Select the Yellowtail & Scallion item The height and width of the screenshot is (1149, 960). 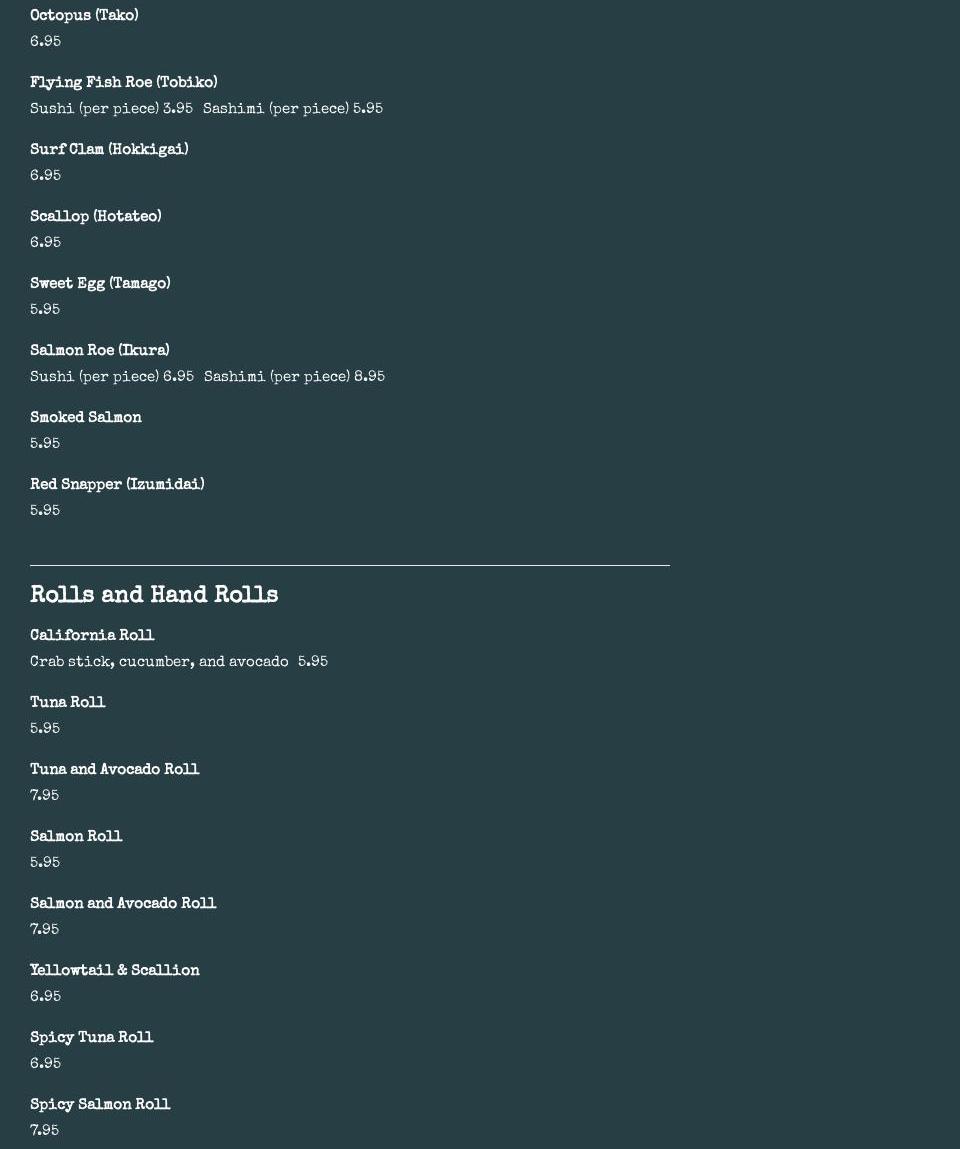click(115, 971)
